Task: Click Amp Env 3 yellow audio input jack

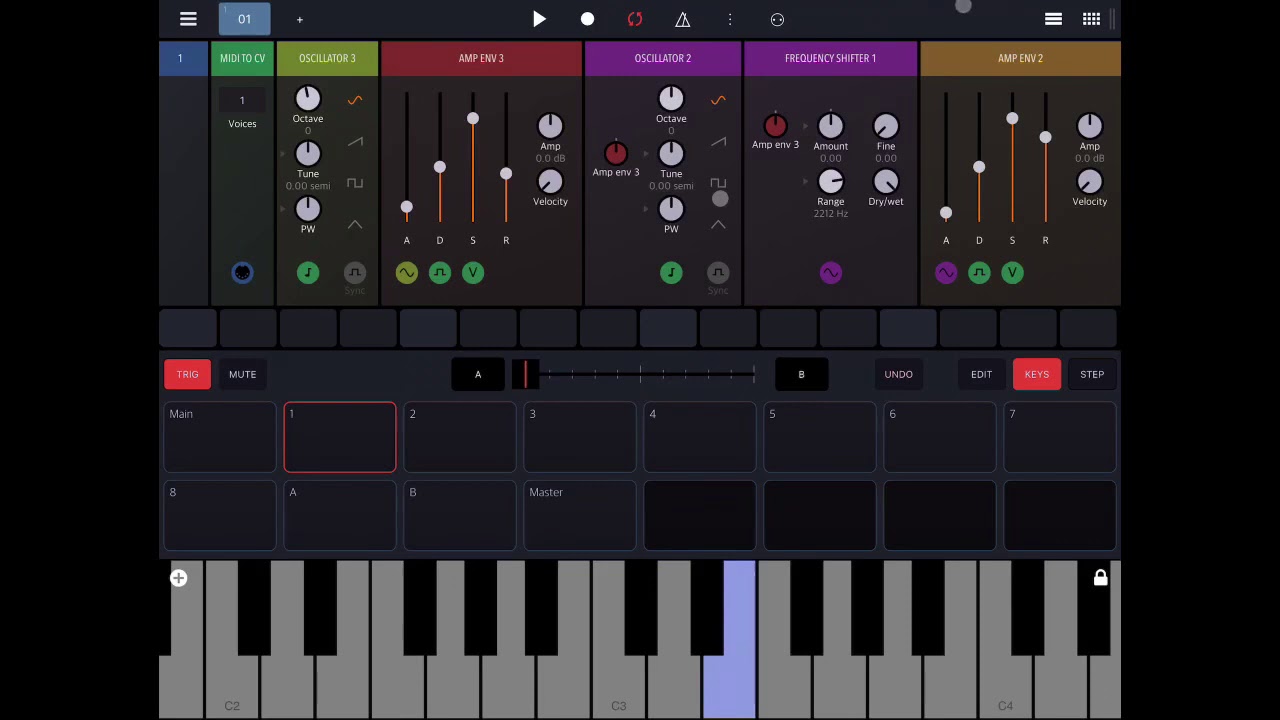Action: click(x=406, y=273)
